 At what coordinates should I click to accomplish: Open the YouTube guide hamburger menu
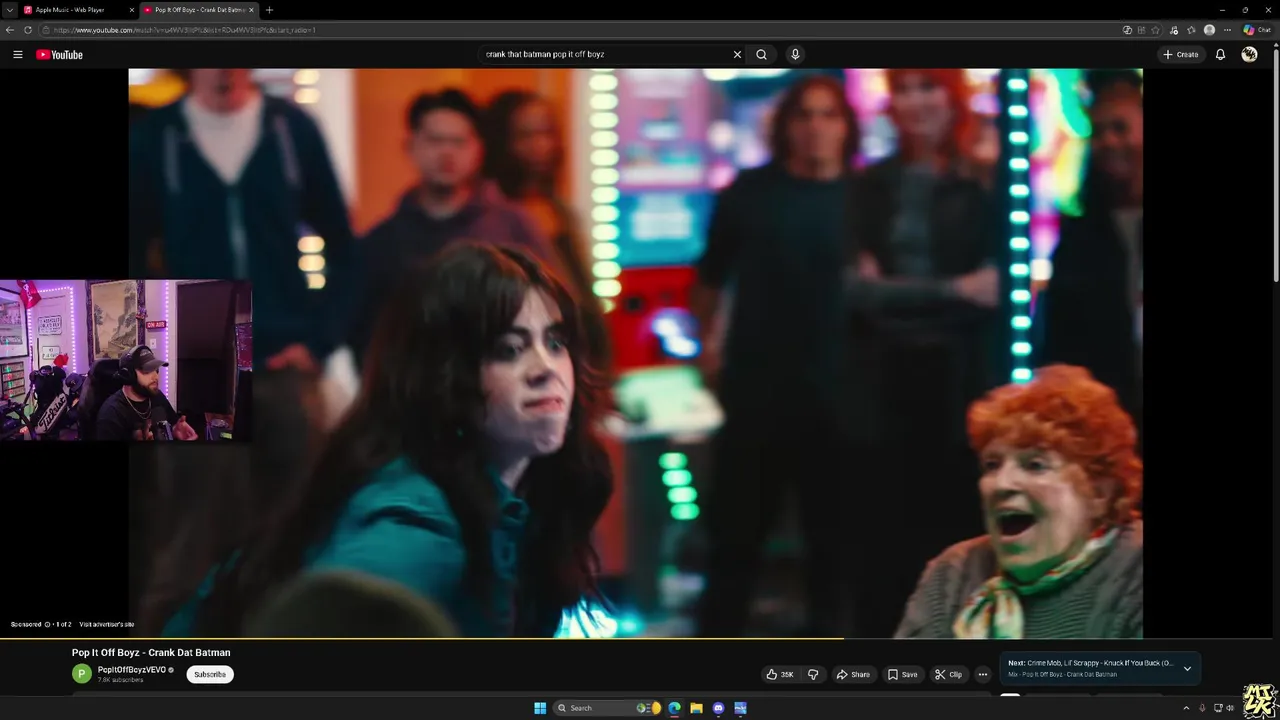17,54
